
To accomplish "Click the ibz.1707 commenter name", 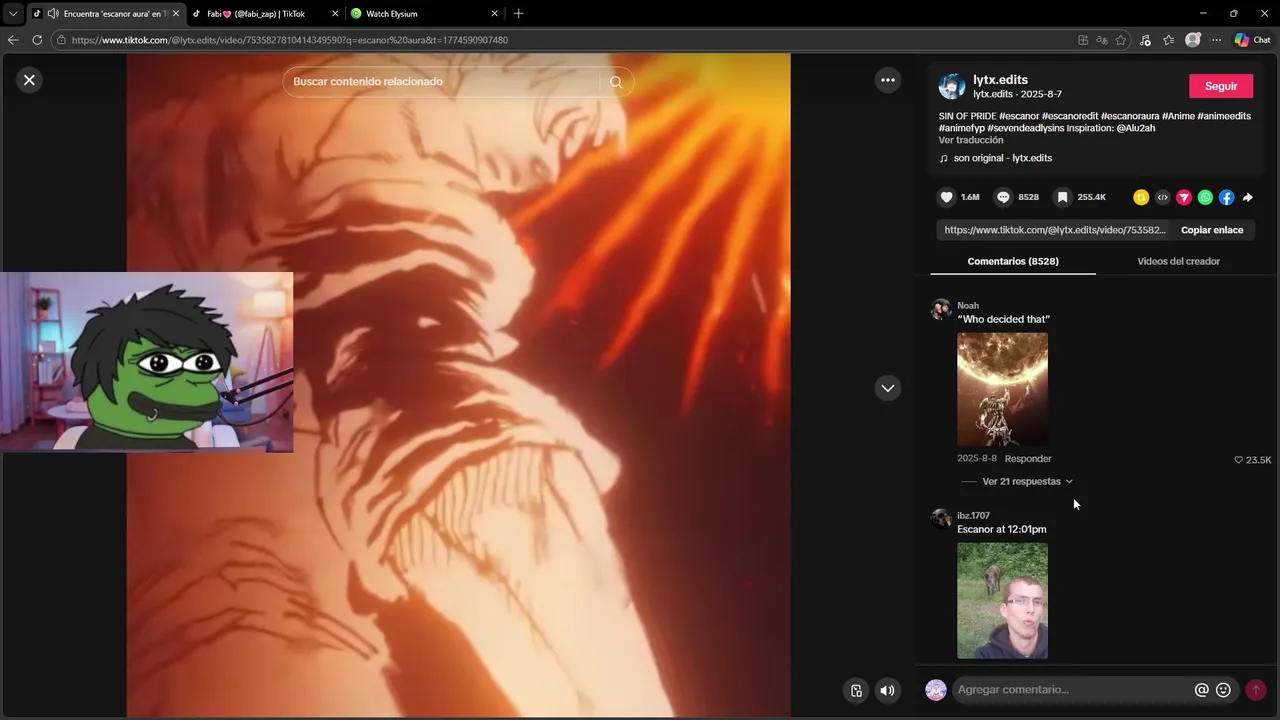I will 973,516.
